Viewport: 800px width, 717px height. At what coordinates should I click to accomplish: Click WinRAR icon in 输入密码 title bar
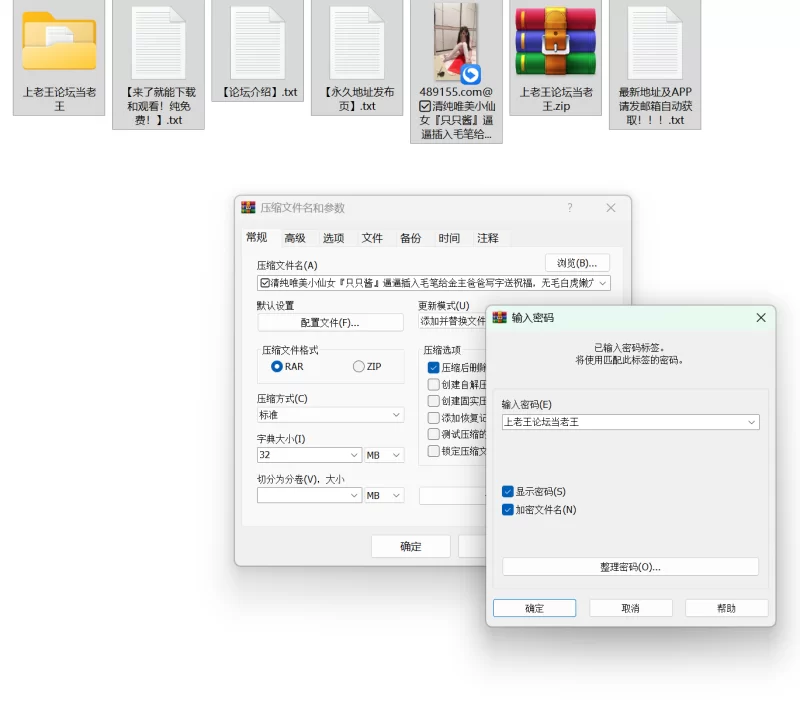click(499, 317)
